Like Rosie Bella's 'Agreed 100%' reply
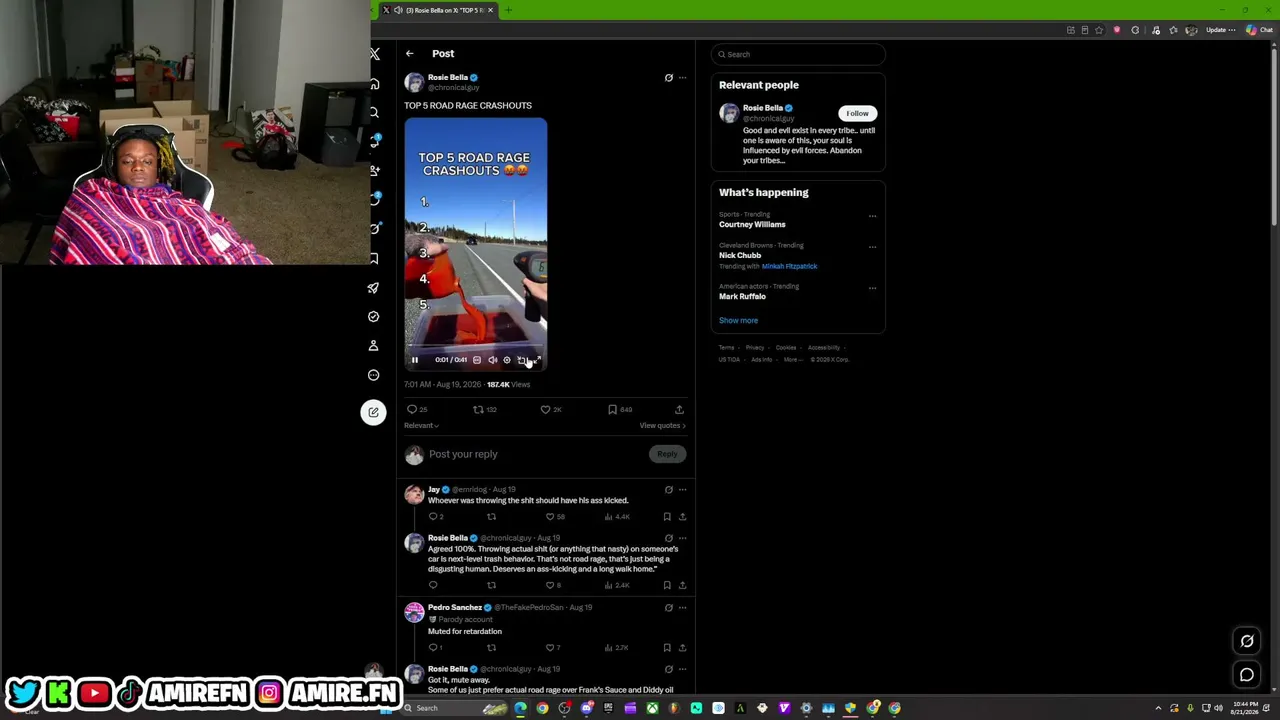1280x720 pixels. click(550, 585)
